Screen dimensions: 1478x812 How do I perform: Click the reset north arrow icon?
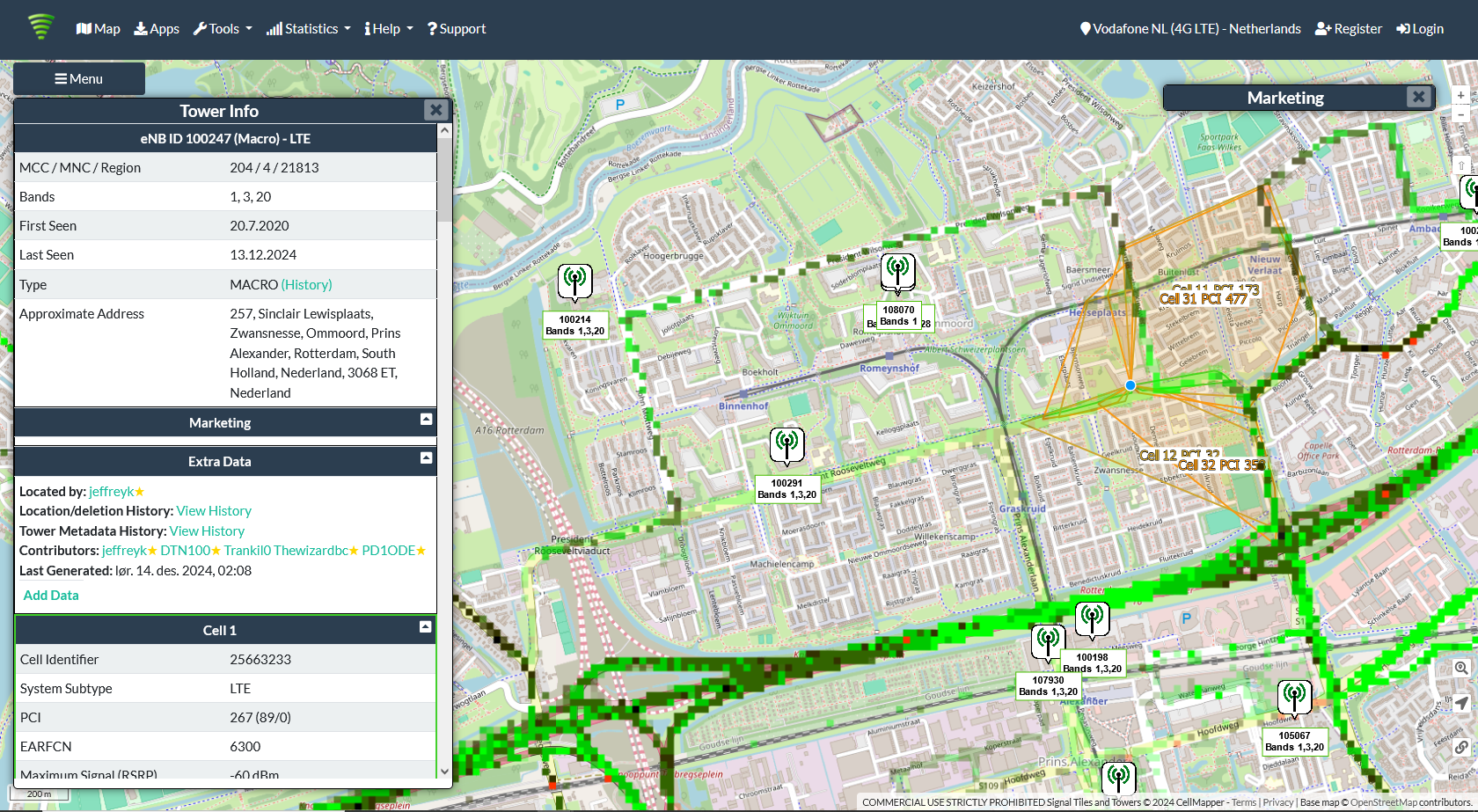coord(1461,165)
